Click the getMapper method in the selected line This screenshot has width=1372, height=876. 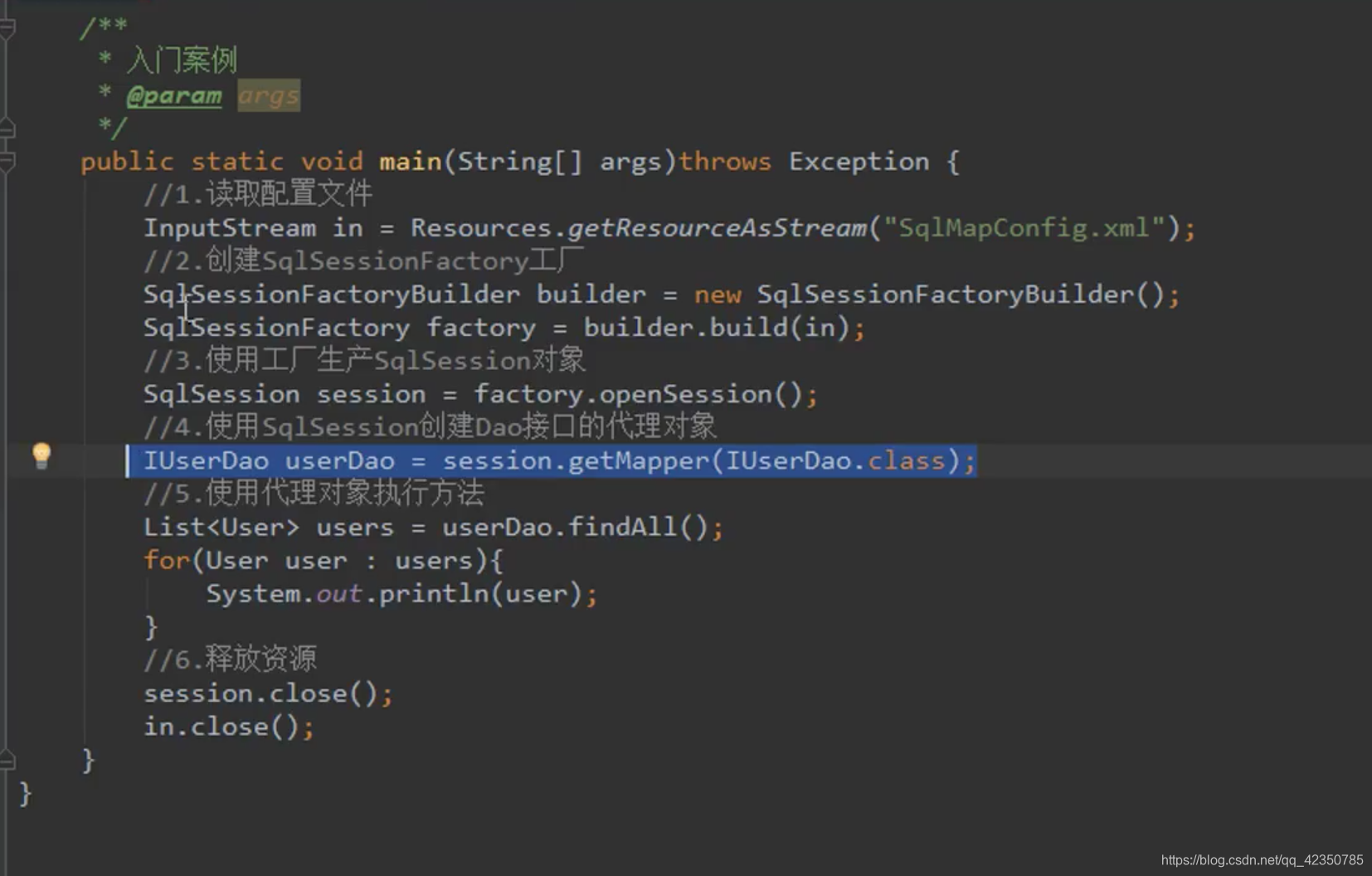point(639,460)
